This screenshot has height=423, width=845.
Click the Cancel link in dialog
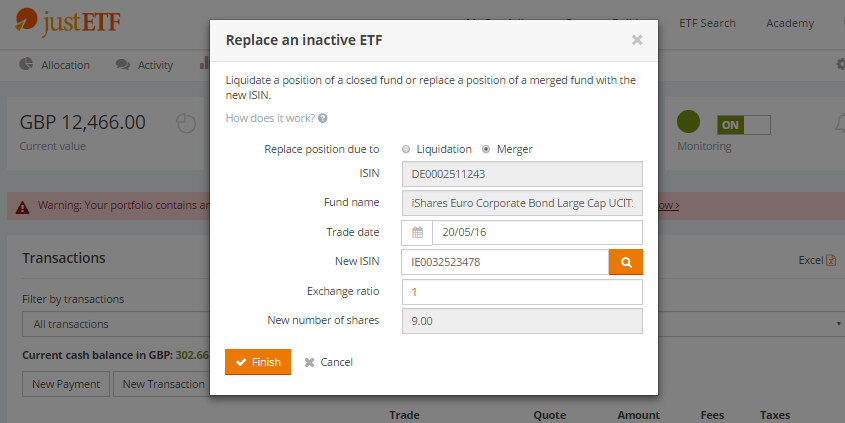(329, 362)
